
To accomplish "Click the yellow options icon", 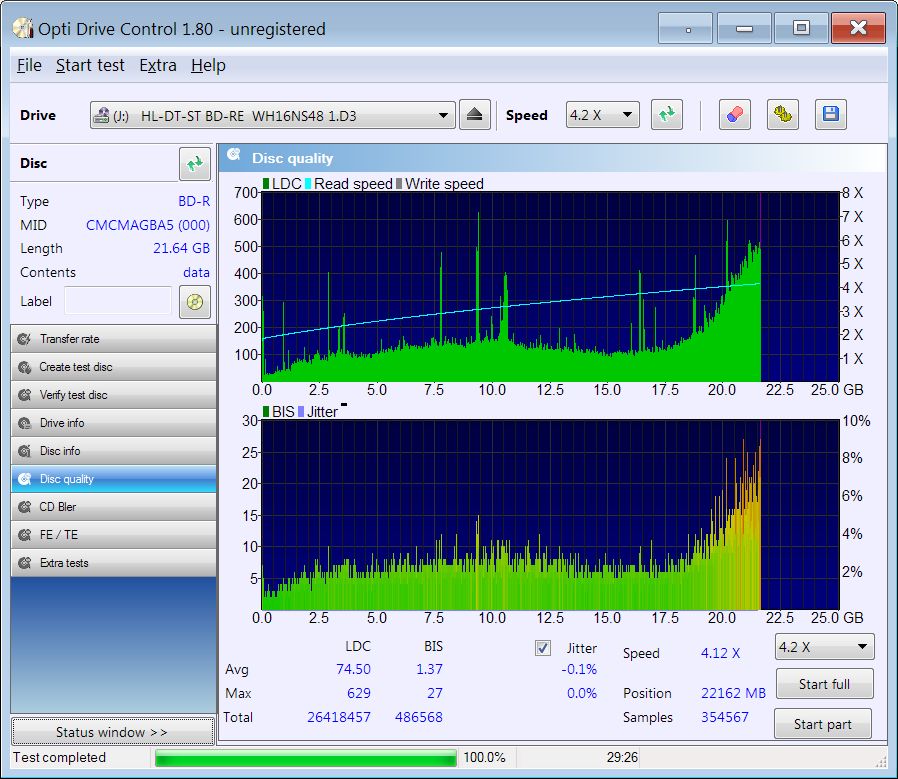I will 783,115.
